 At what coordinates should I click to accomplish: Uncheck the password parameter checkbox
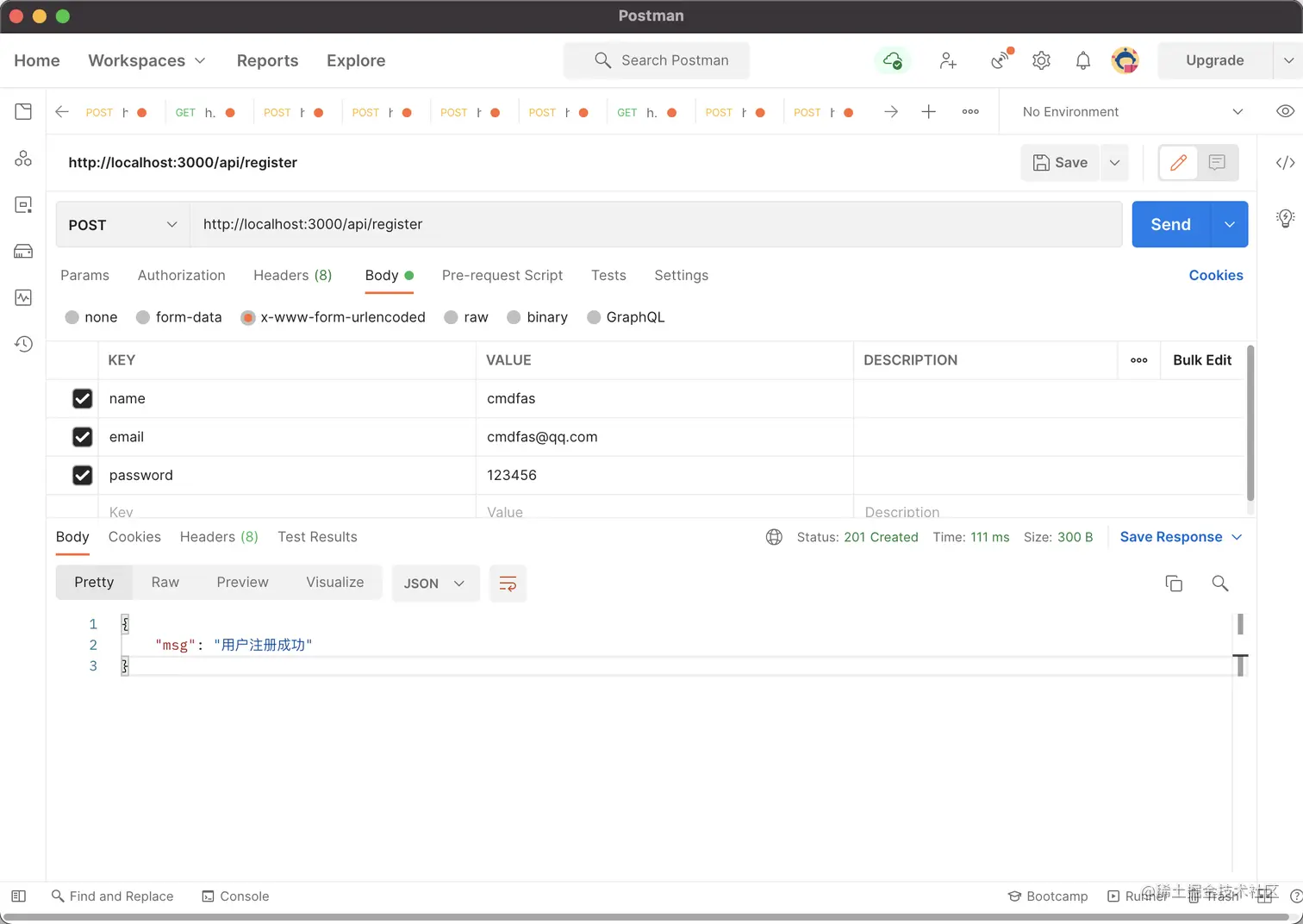pos(82,475)
